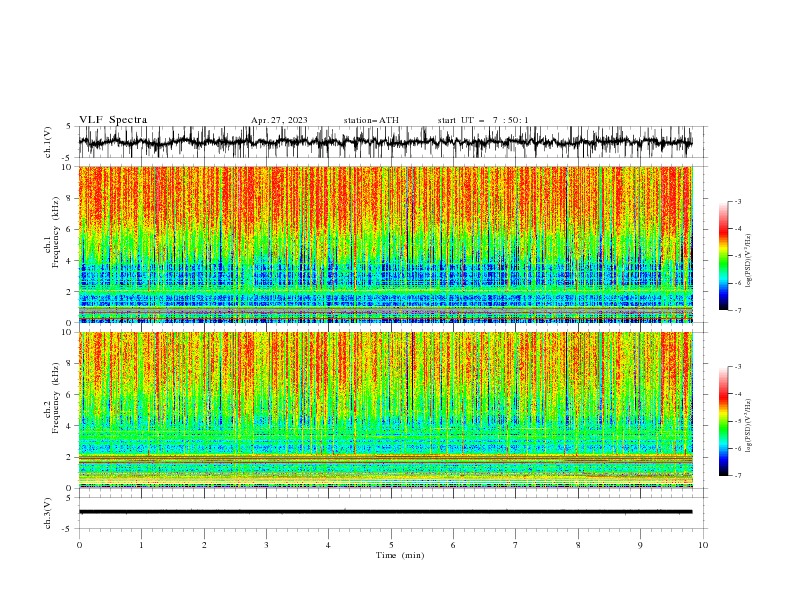This screenshot has width=792, height=612.
Task: Click the "-4" tick on ch.2 colorbar
Action: 737,394
